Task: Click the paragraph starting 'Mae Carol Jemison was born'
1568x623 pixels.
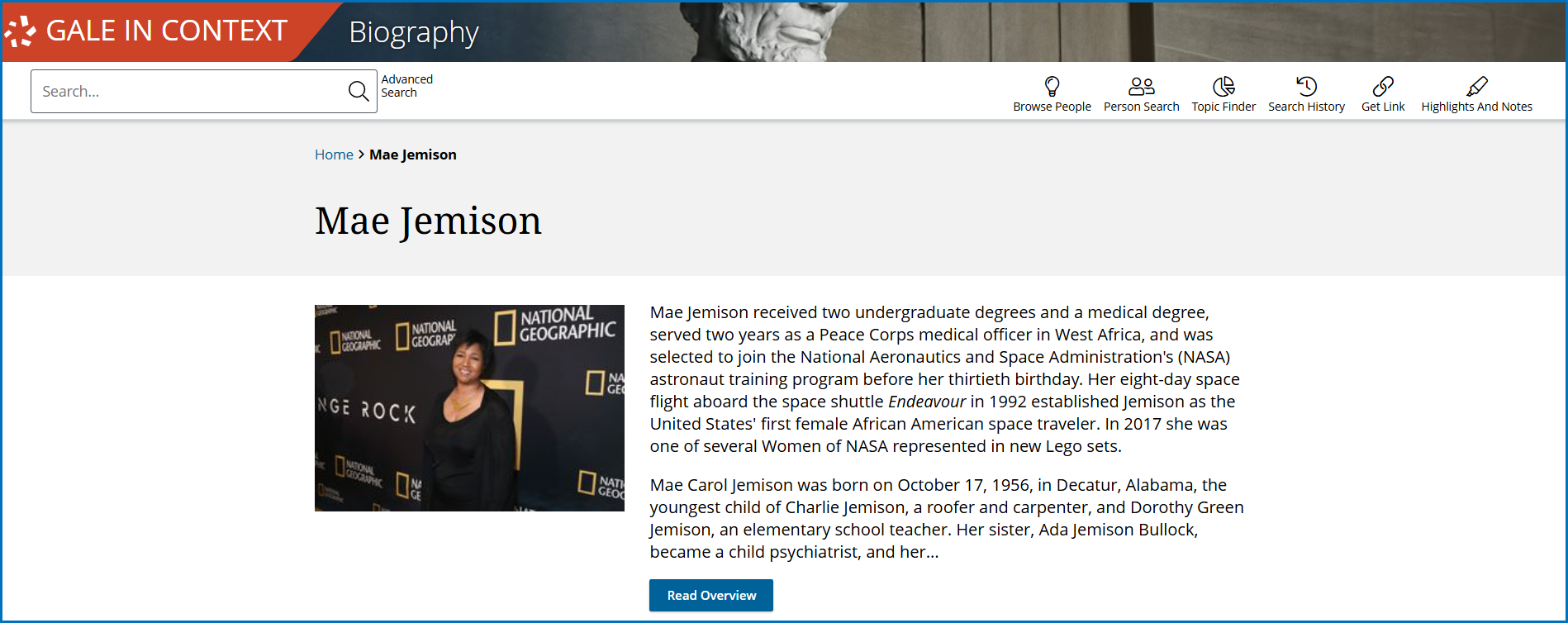Action: point(946,518)
